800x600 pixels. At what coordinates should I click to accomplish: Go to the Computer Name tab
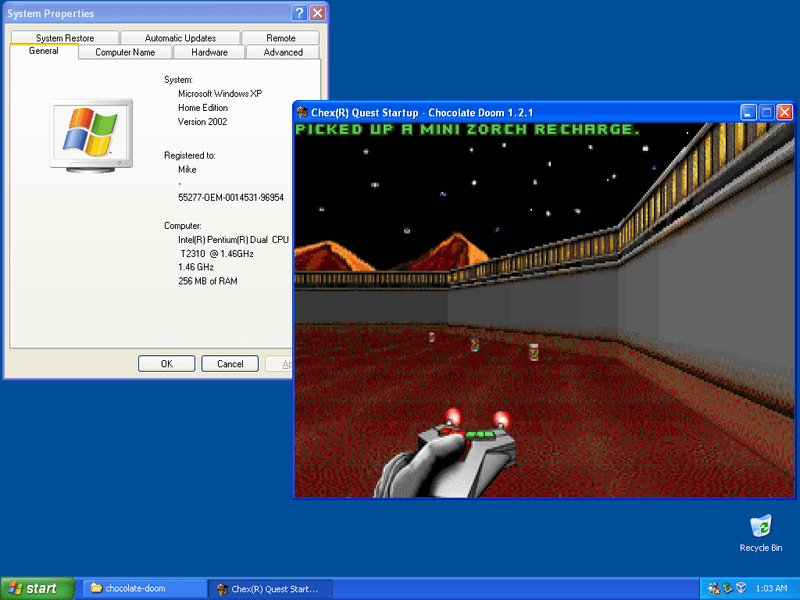(x=125, y=52)
